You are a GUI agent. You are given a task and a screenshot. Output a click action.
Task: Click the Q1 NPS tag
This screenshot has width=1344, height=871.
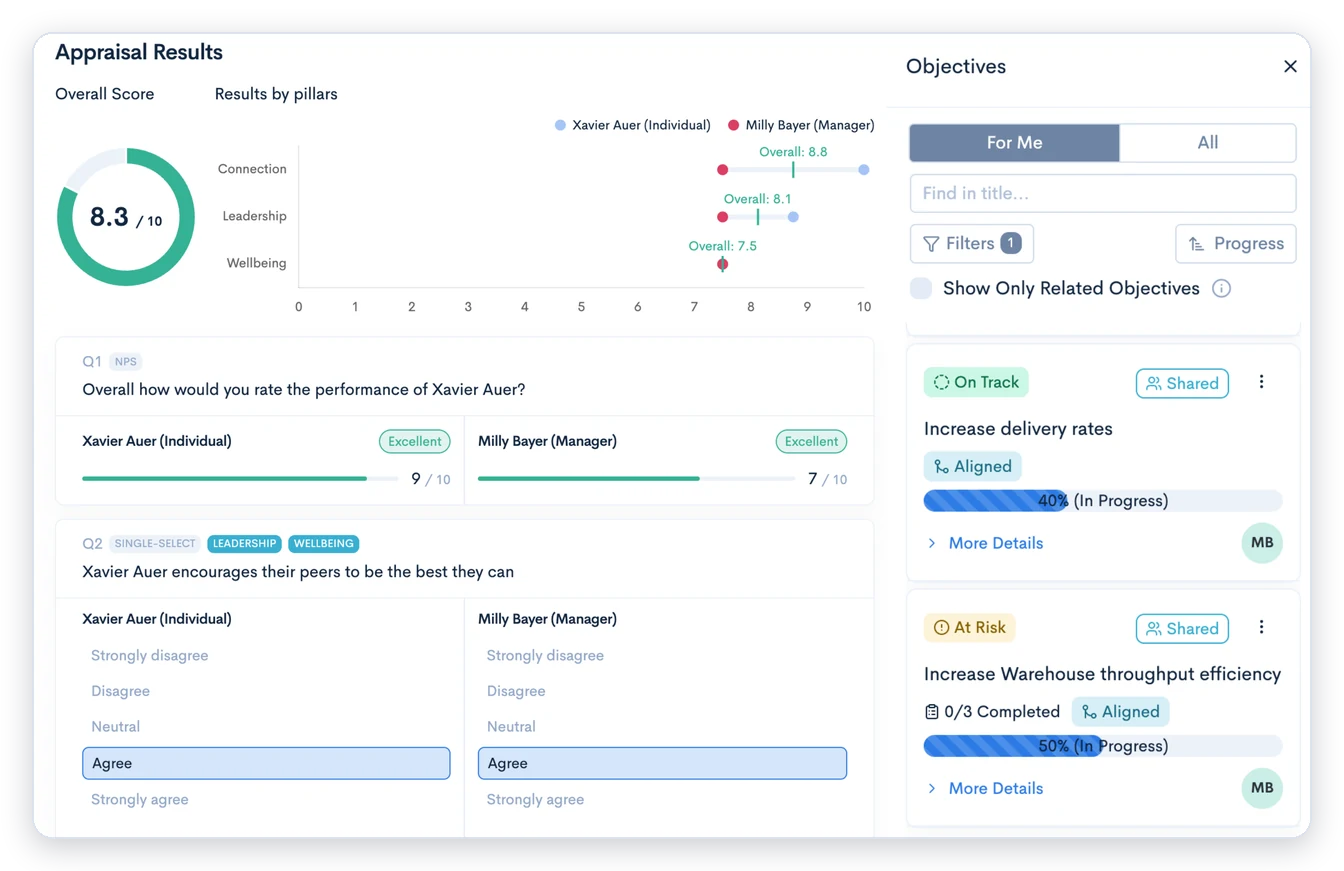(125, 362)
